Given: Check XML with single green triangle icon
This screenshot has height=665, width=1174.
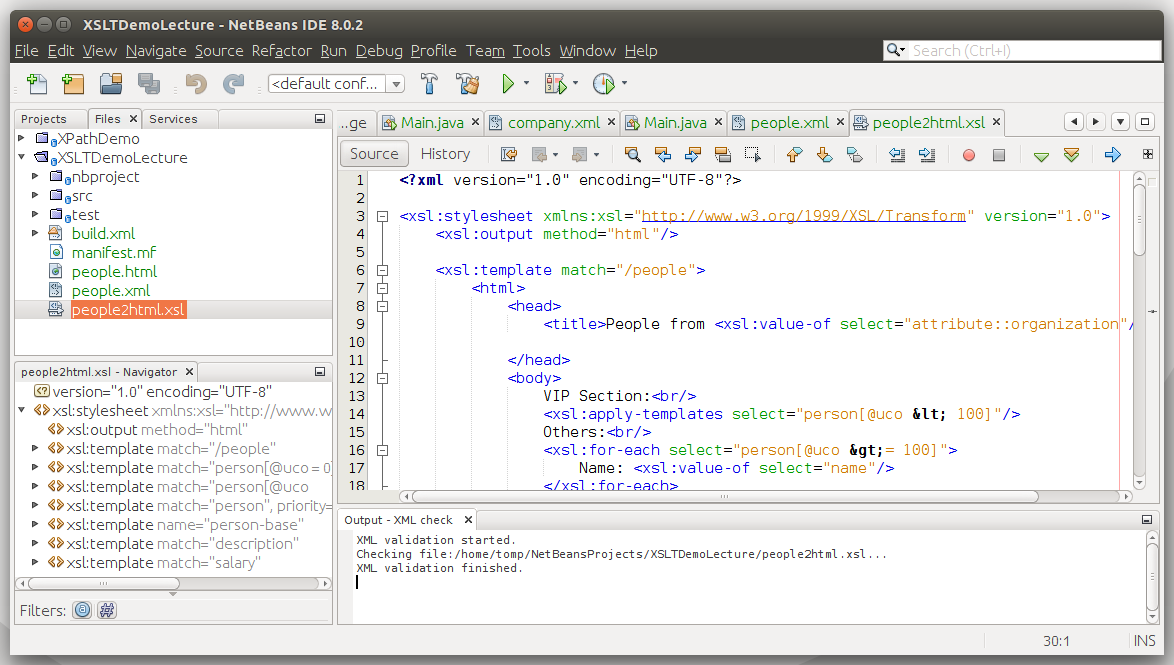Looking at the screenshot, I should 1041,156.
